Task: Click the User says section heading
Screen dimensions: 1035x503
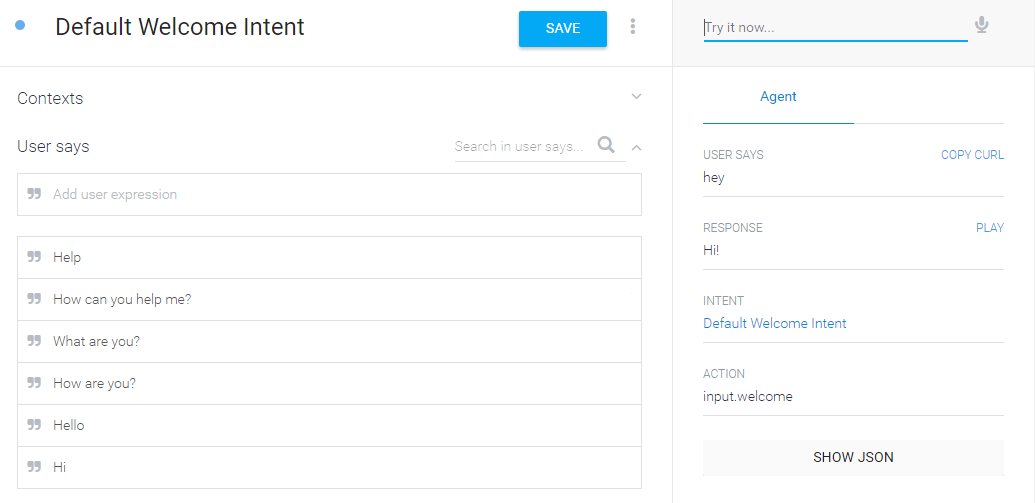Action: [53, 147]
